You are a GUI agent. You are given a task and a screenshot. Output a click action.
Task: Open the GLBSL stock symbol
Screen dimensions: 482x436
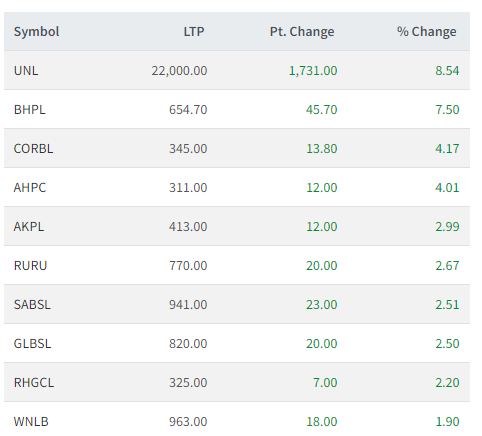[x=32, y=344]
